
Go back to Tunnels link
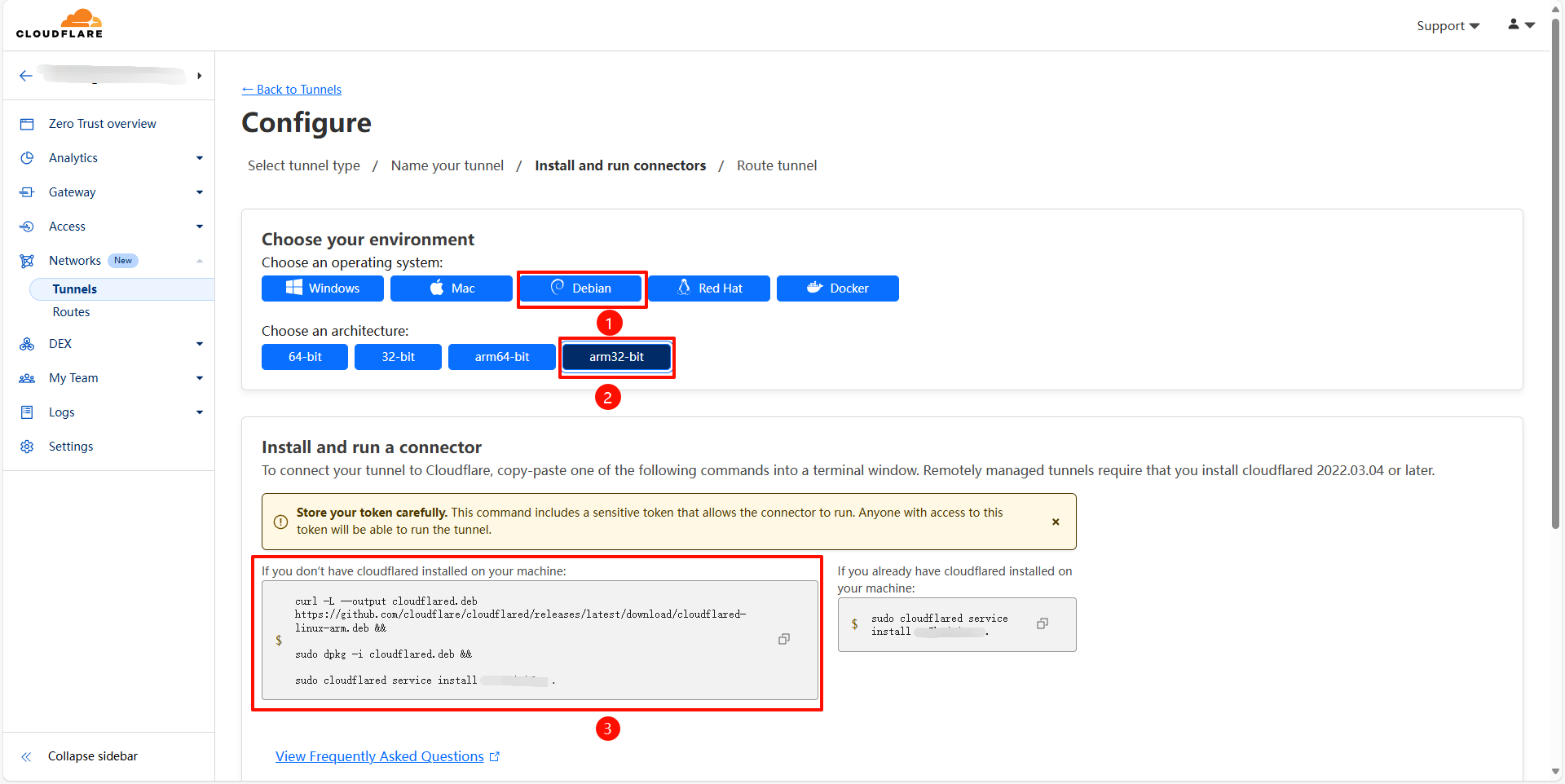click(292, 90)
